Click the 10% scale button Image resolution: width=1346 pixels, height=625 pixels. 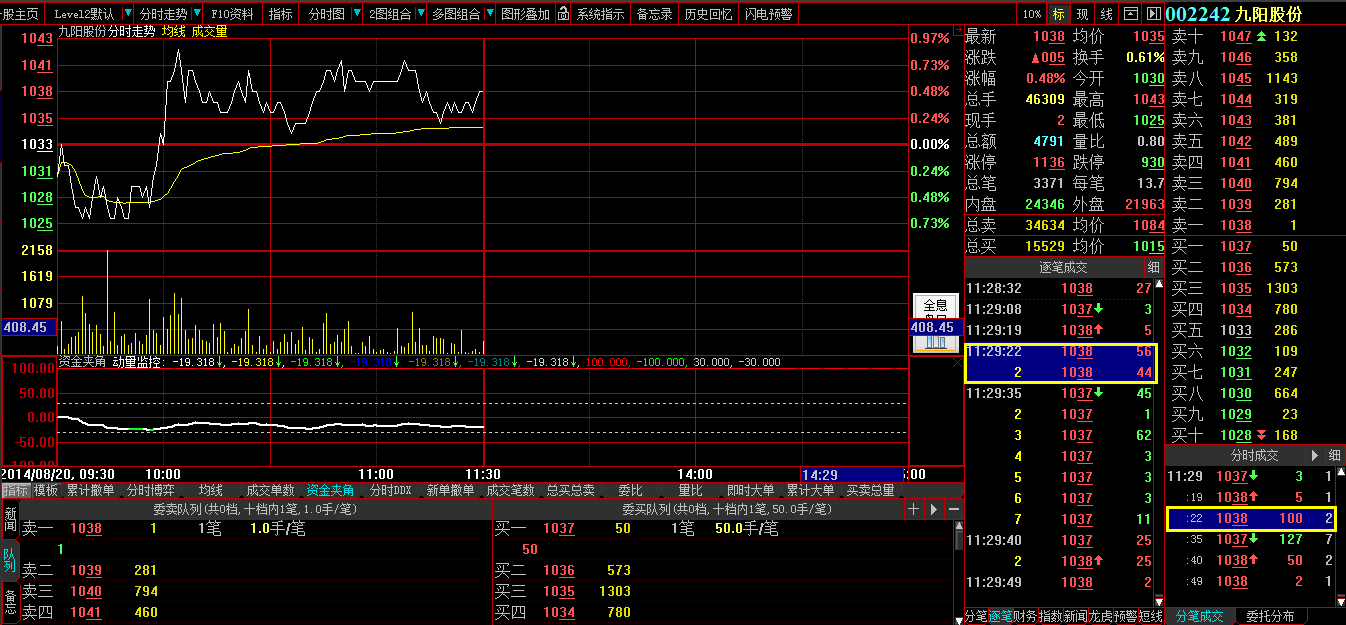[x=1032, y=14]
